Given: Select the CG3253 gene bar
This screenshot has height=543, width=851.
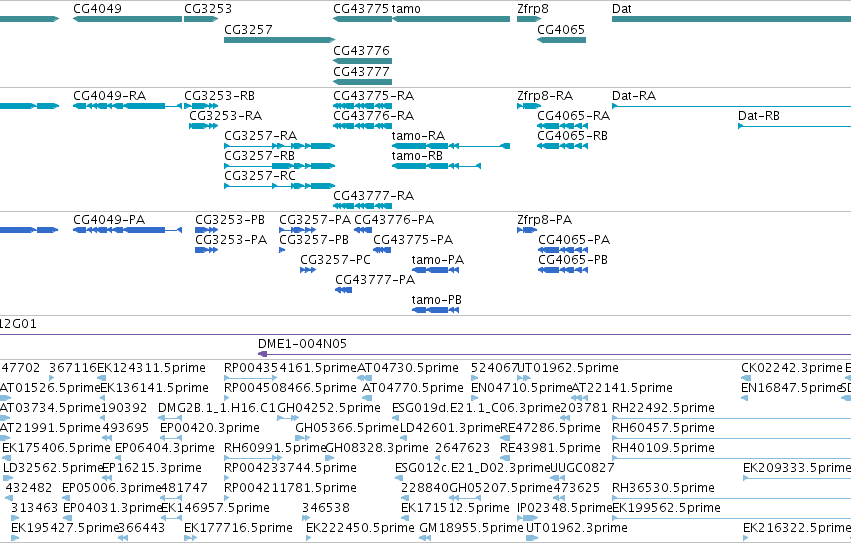Looking at the screenshot, I should pos(200,19).
